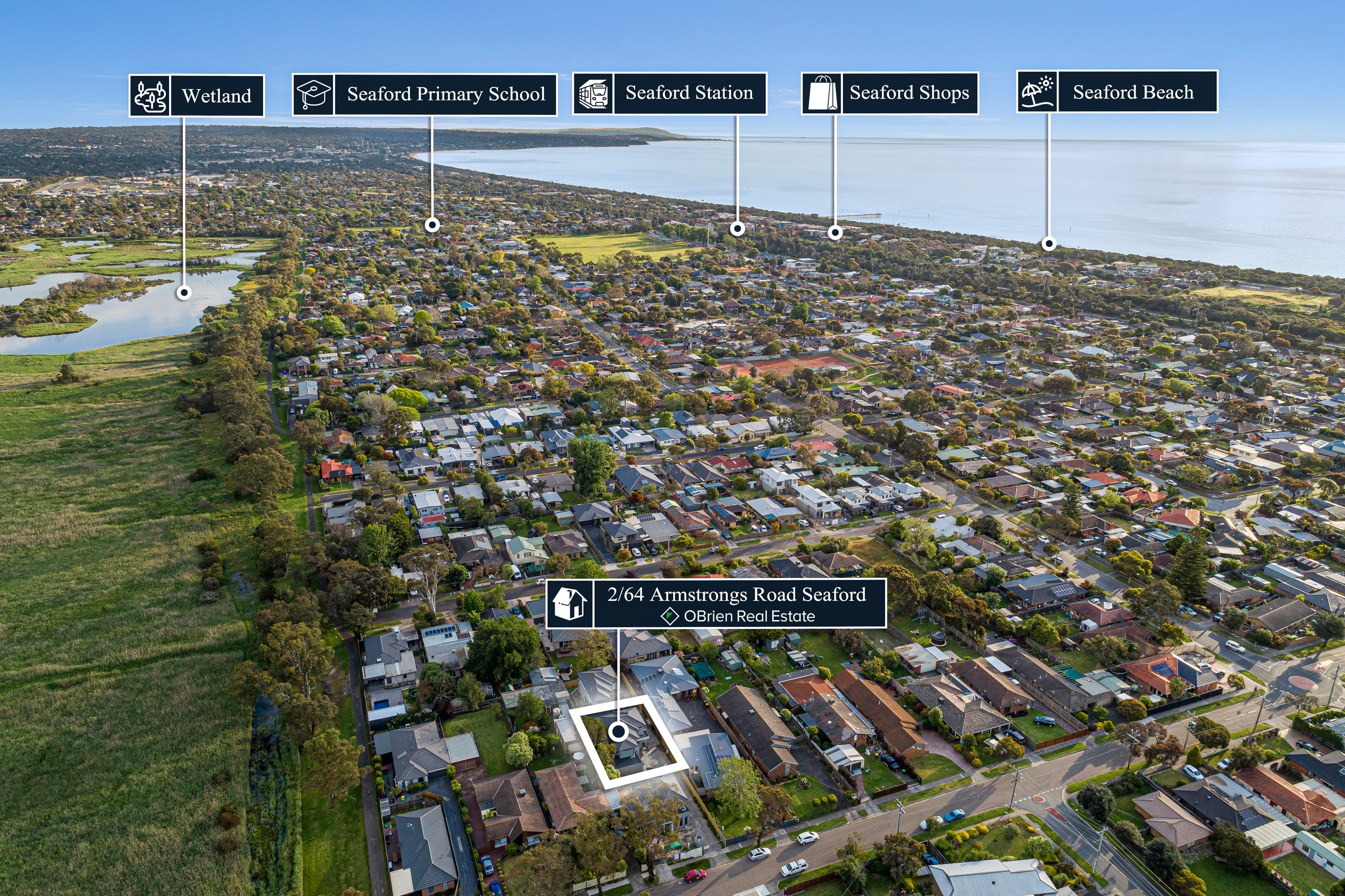Open the Seaford Shops label
This screenshot has height=896, width=1345.
pos(909,93)
